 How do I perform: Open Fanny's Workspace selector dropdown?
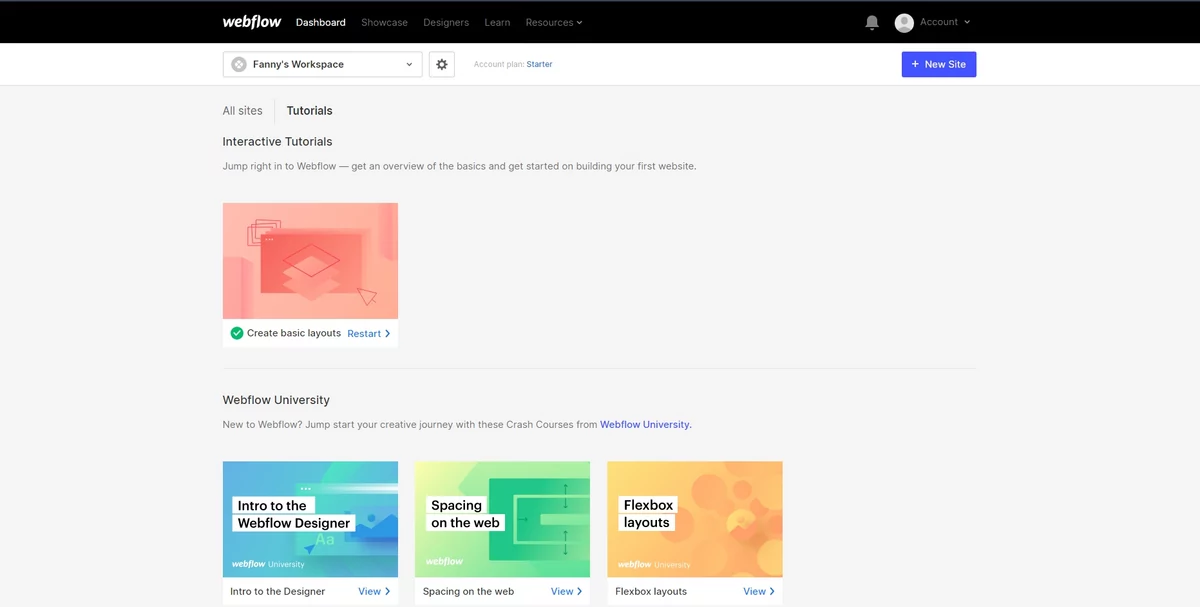pos(323,64)
